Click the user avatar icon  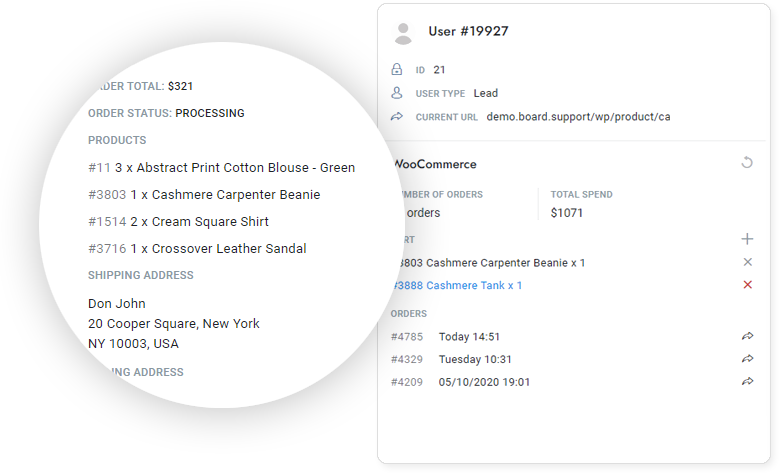click(x=403, y=34)
